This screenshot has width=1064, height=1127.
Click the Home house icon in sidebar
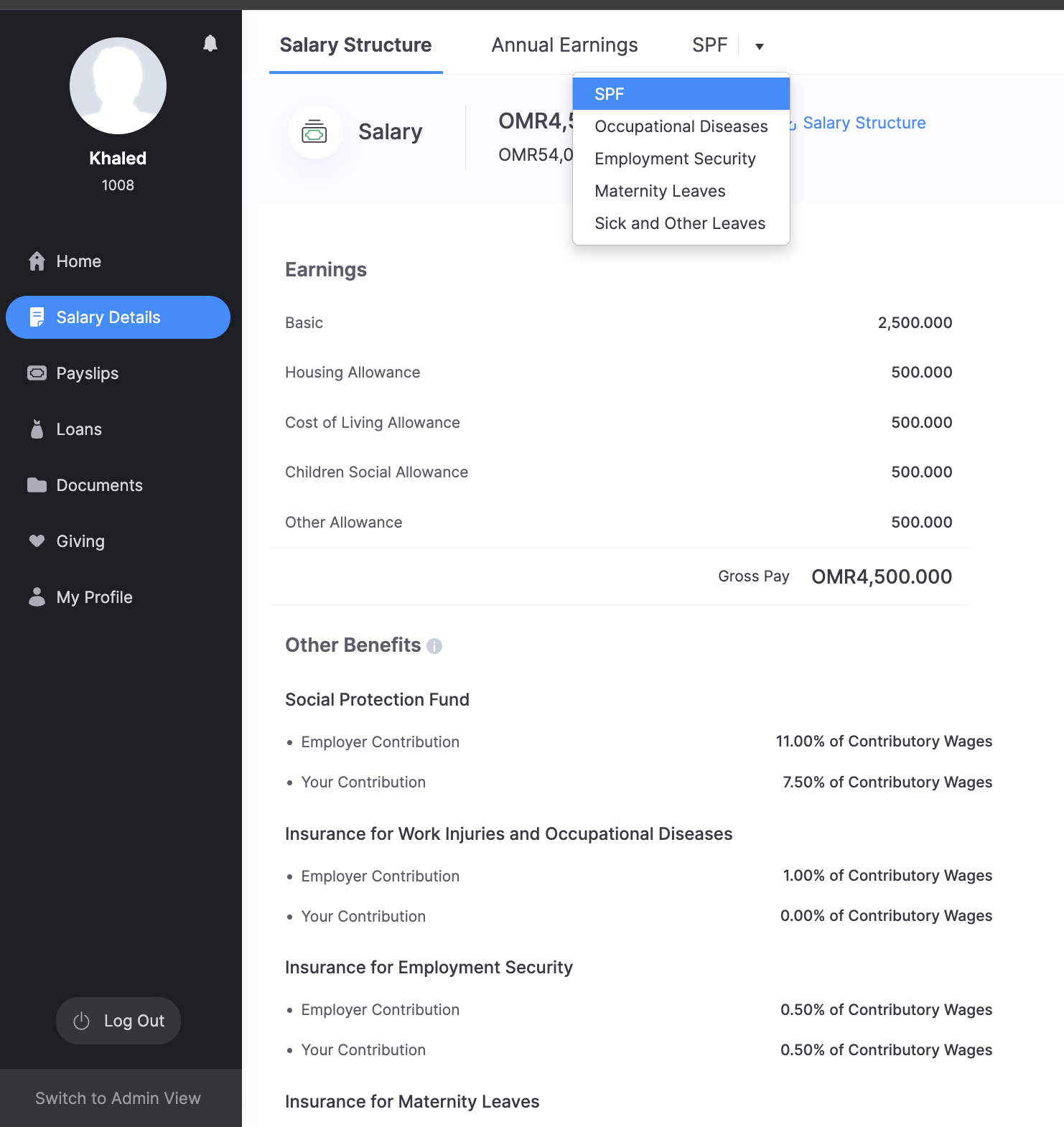[x=37, y=261]
